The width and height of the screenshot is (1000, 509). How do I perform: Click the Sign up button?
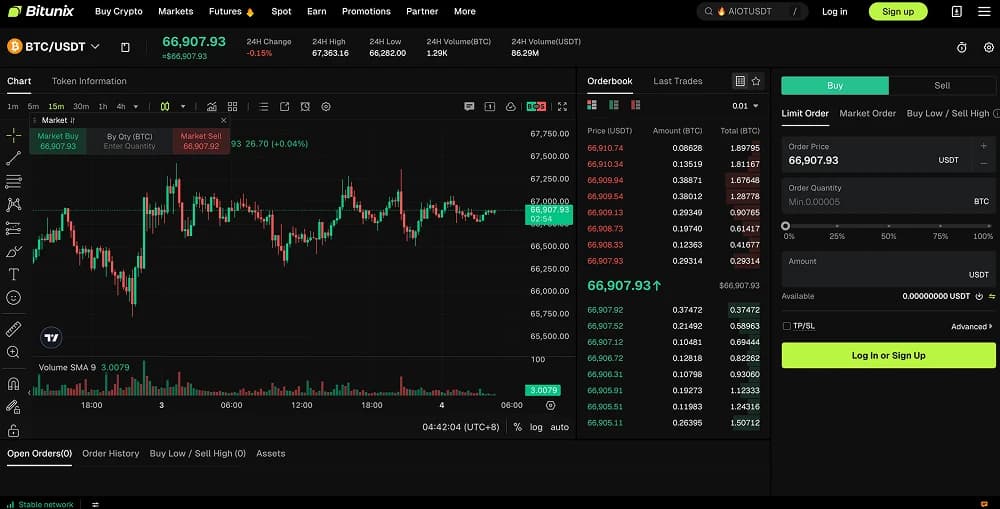[x=898, y=11]
